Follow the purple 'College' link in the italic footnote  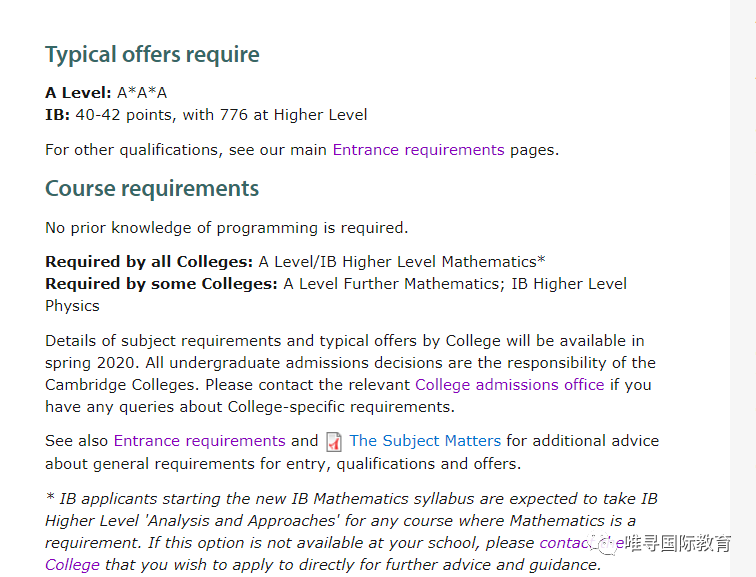tap(72, 564)
